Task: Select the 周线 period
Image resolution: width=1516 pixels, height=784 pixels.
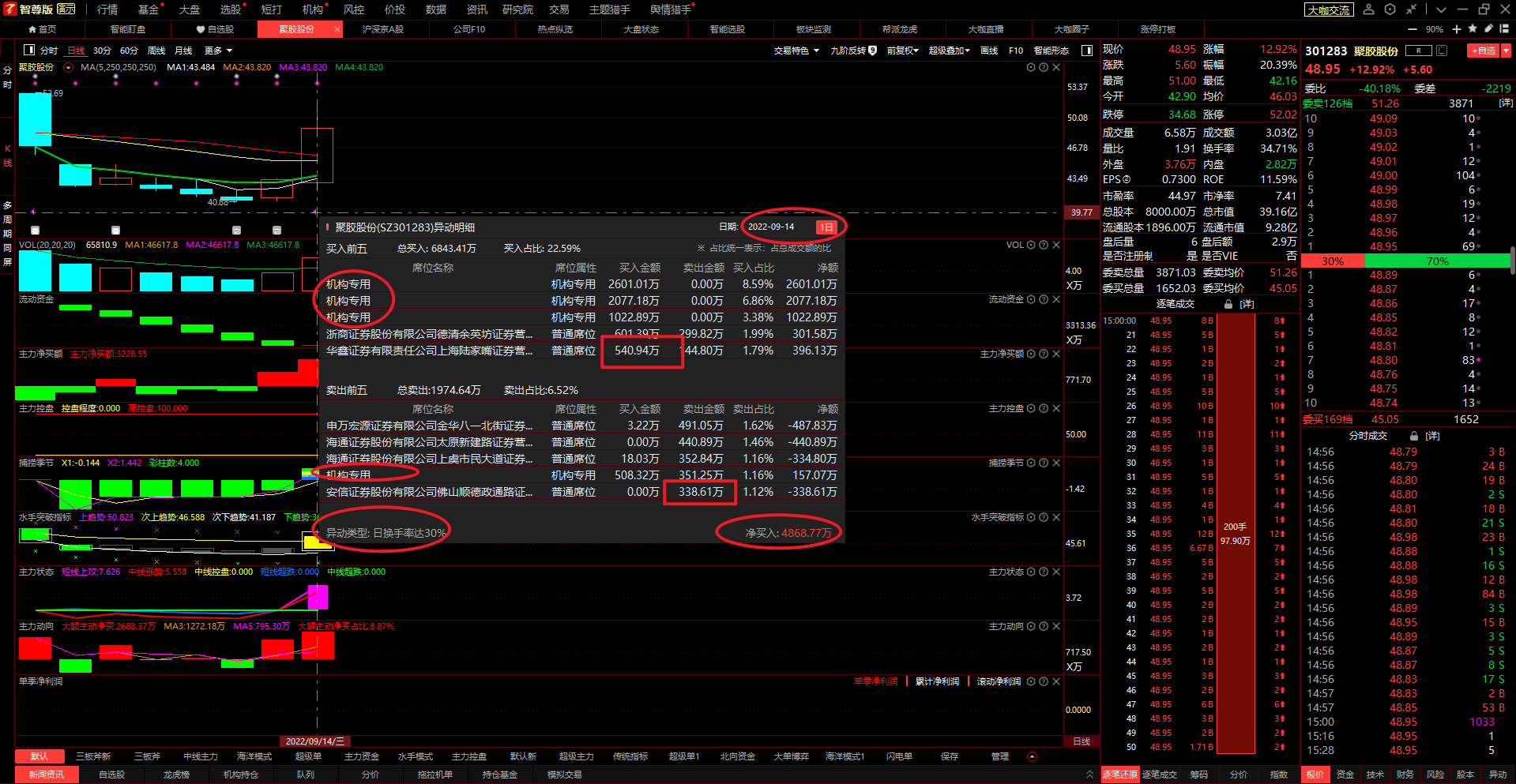Action: pyautogui.click(x=156, y=51)
